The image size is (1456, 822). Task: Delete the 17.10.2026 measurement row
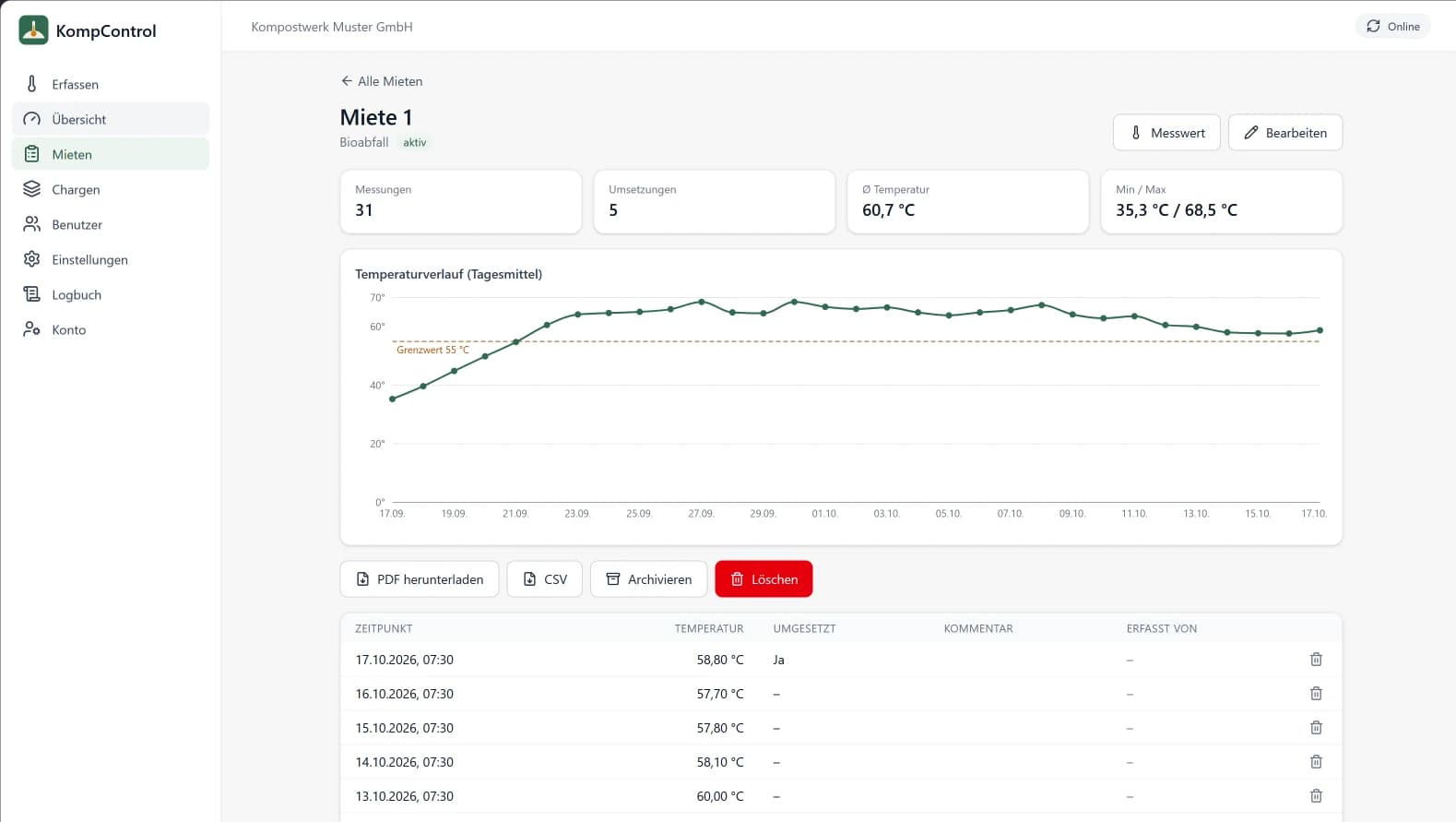tap(1316, 660)
